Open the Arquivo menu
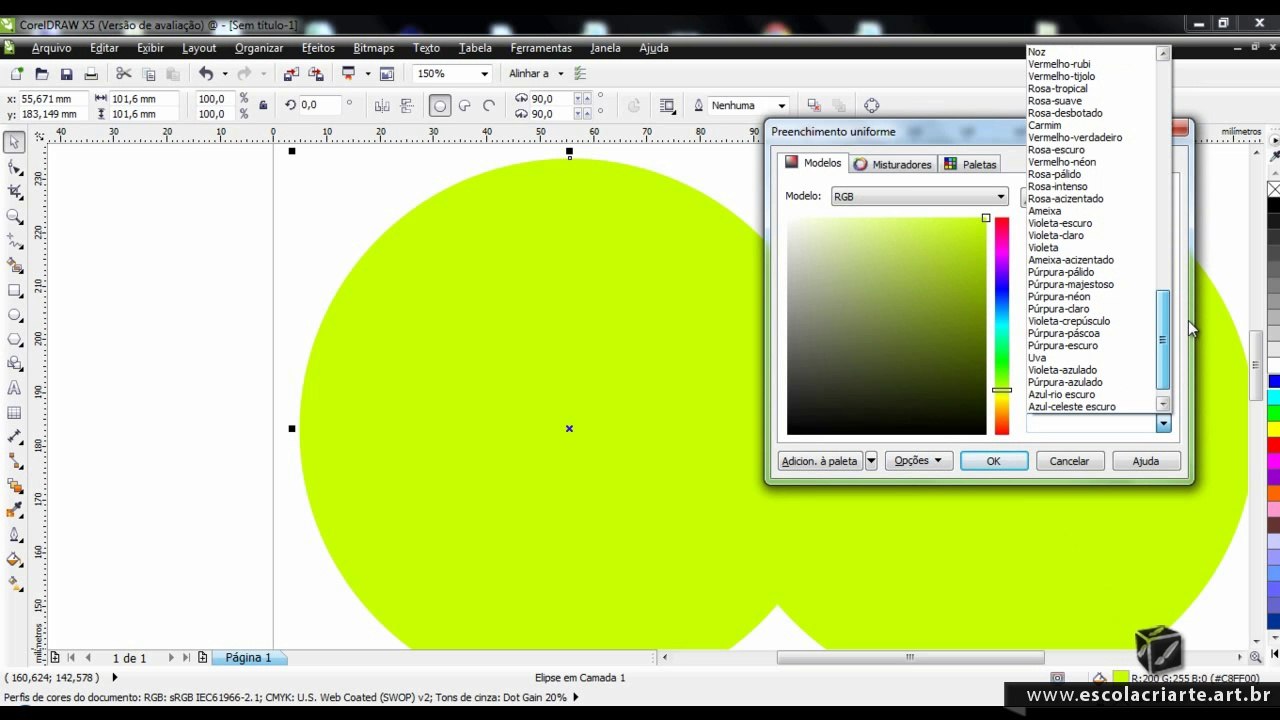Screen dimensions: 1280x720 point(51,48)
